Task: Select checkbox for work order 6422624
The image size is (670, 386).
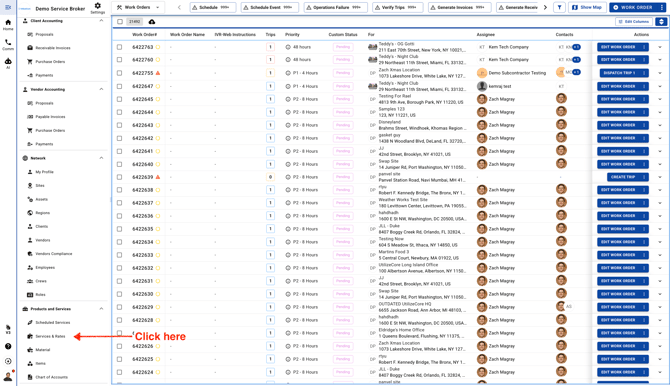Action: point(119,372)
